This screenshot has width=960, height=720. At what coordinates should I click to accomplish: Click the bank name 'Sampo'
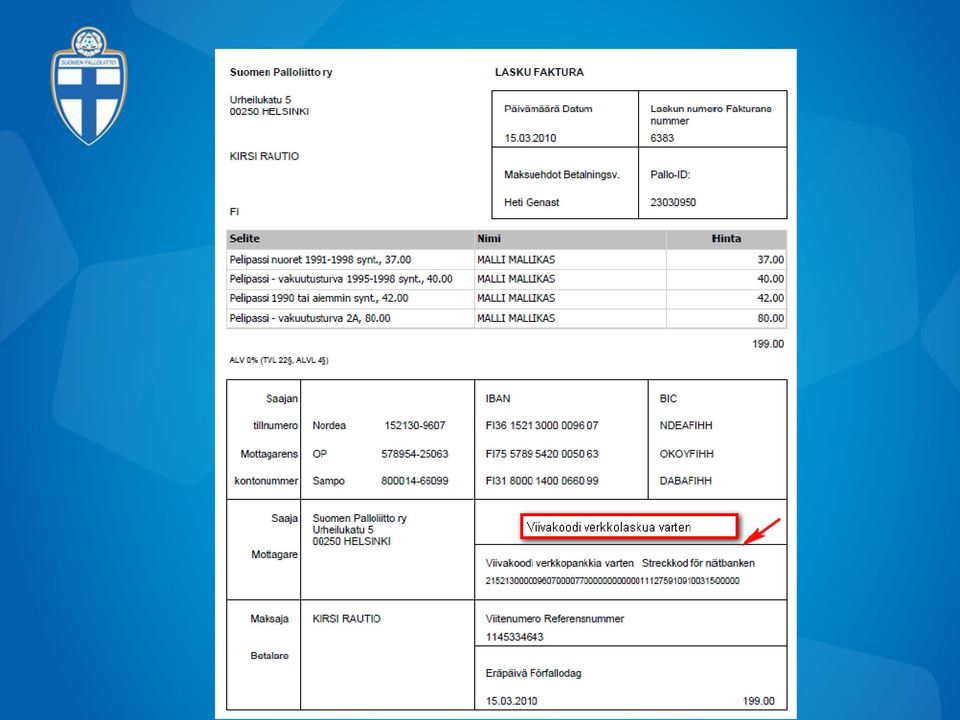pyautogui.click(x=329, y=481)
